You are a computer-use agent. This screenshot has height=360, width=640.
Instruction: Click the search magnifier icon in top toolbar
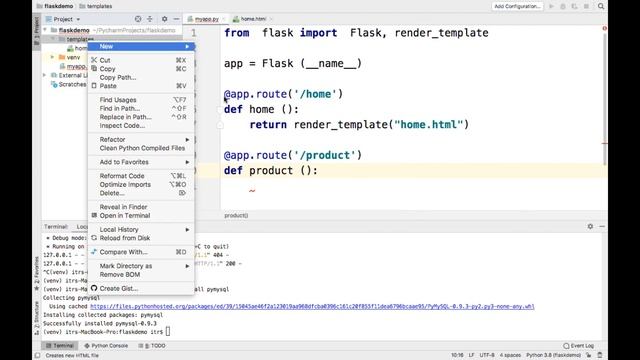tap(601, 6)
